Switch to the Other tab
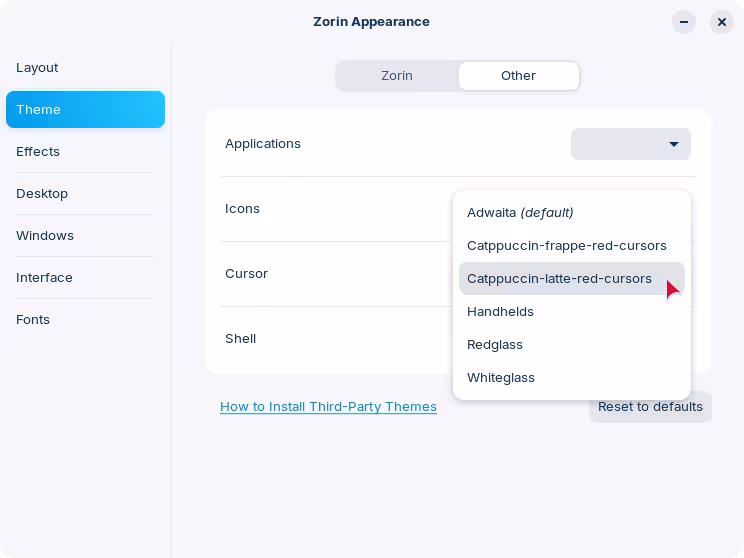744x558 pixels. coord(518,76)
